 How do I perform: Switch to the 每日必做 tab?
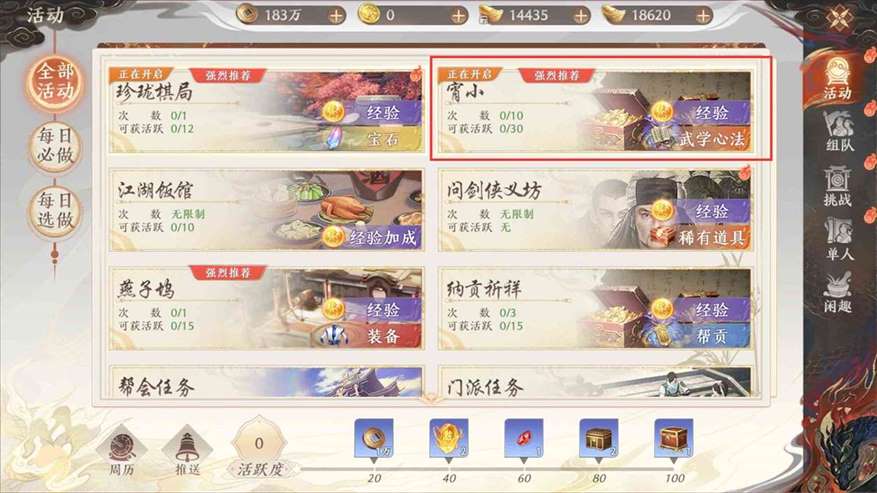coord(55,145)
